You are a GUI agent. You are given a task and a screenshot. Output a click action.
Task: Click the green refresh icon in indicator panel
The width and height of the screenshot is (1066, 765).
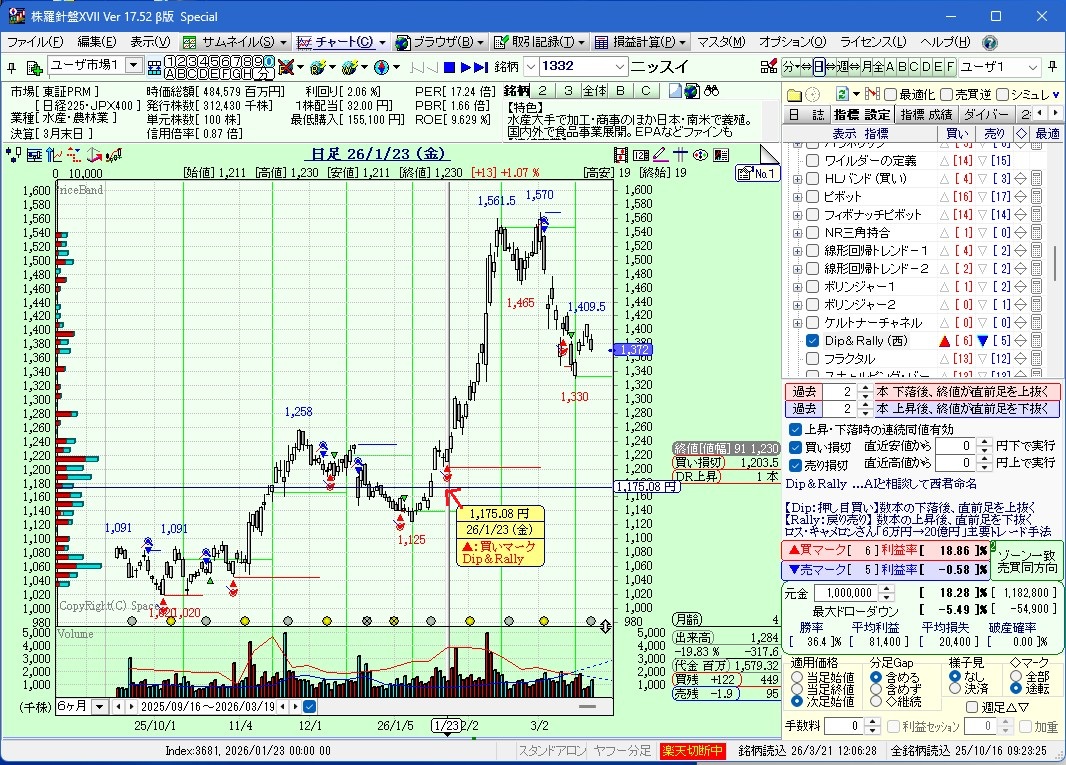[842, 94]
